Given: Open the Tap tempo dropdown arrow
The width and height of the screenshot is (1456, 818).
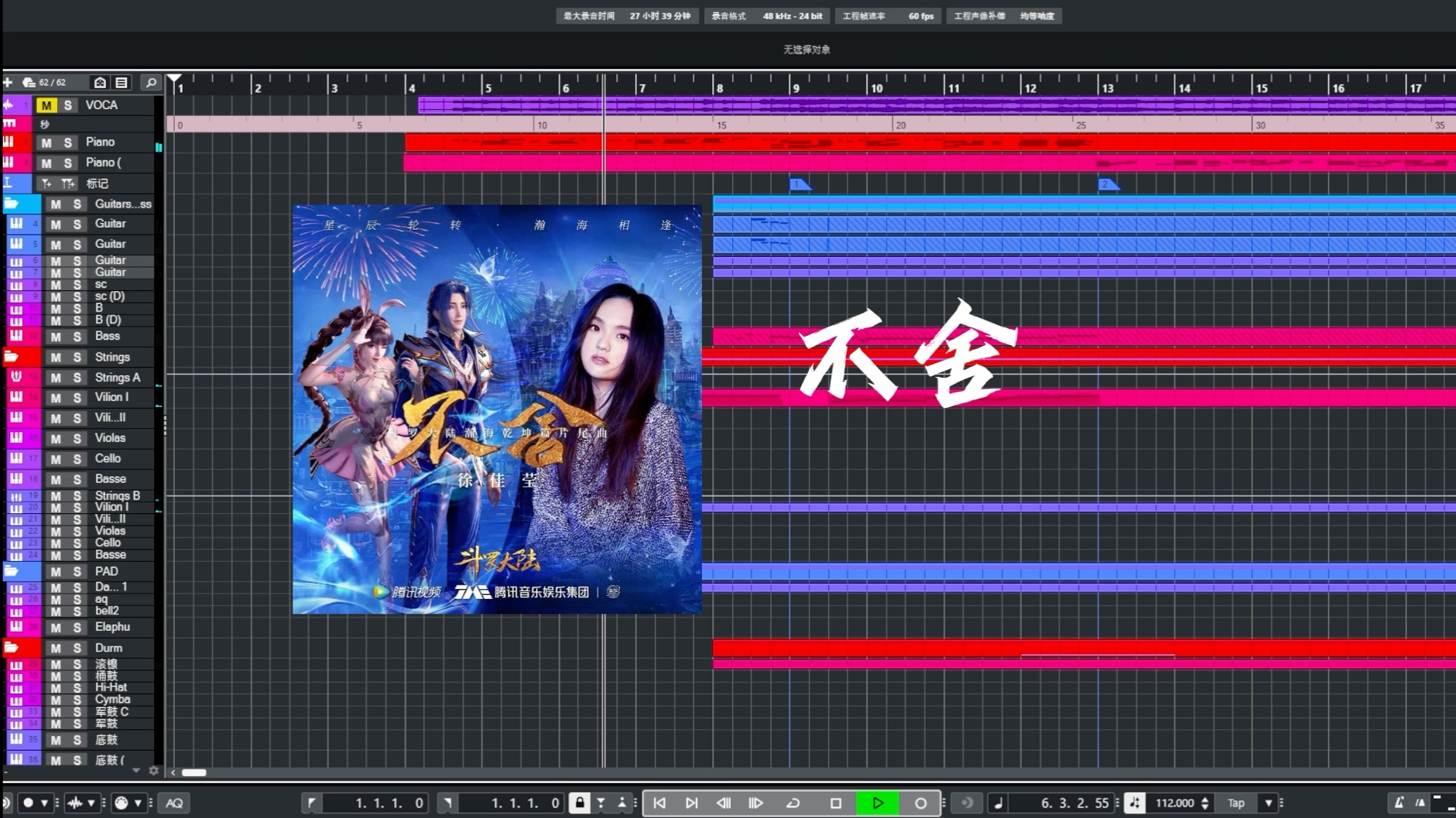Looking at the screenshot, I should tap(1269, 802).
